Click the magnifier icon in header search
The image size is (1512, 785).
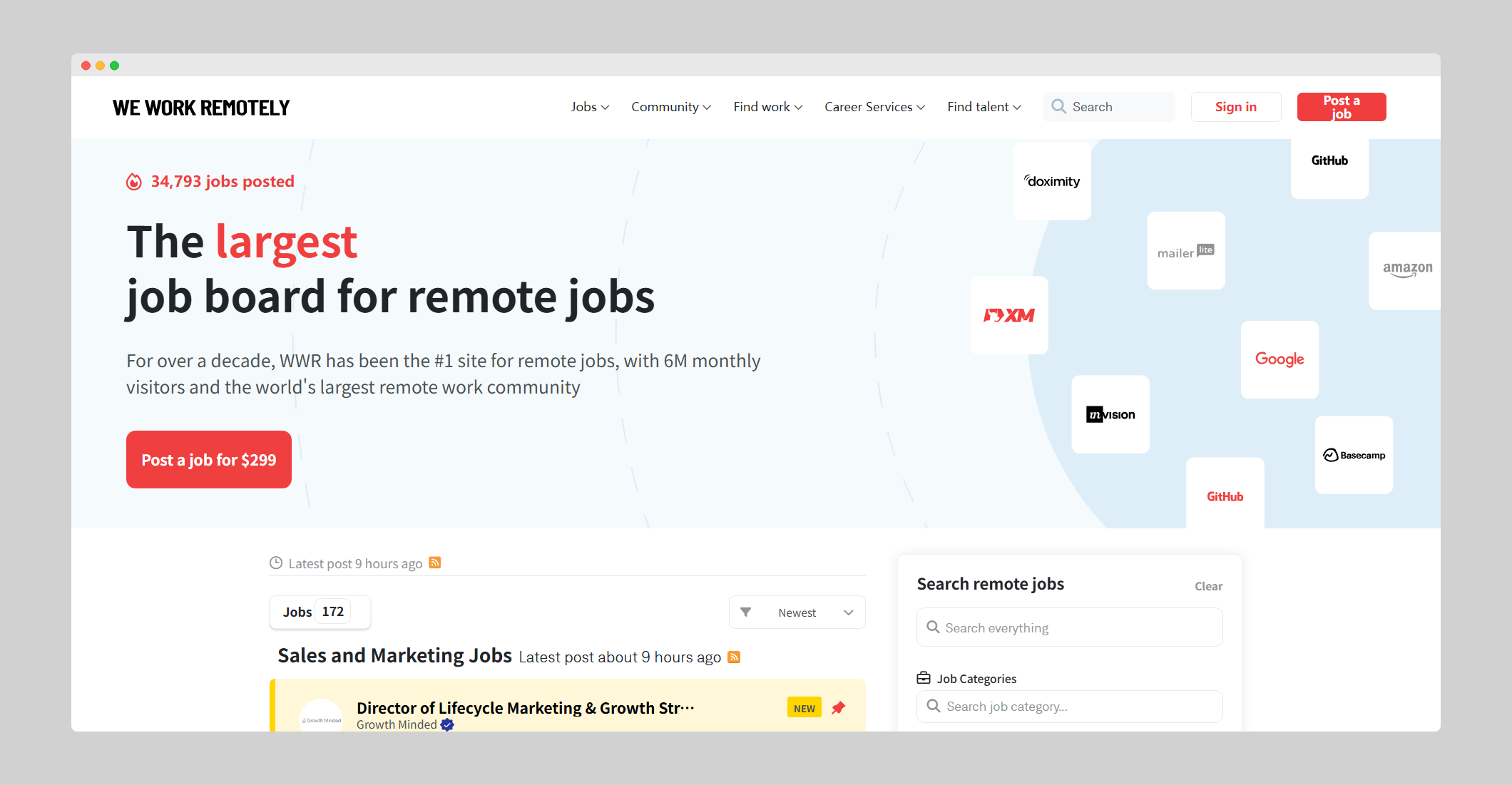click(x=1059, y=107)
